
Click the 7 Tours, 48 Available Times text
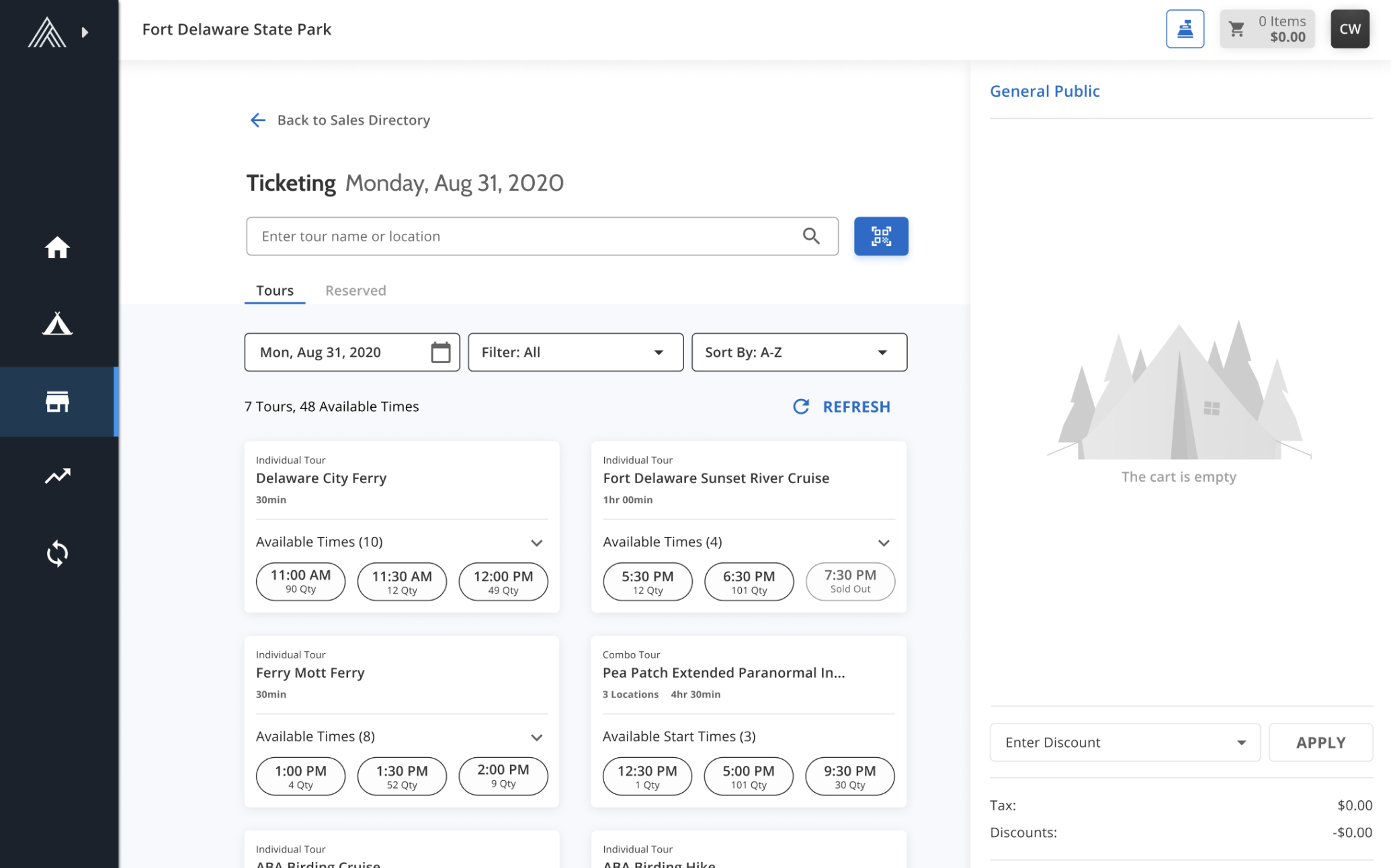pos(331,406)
